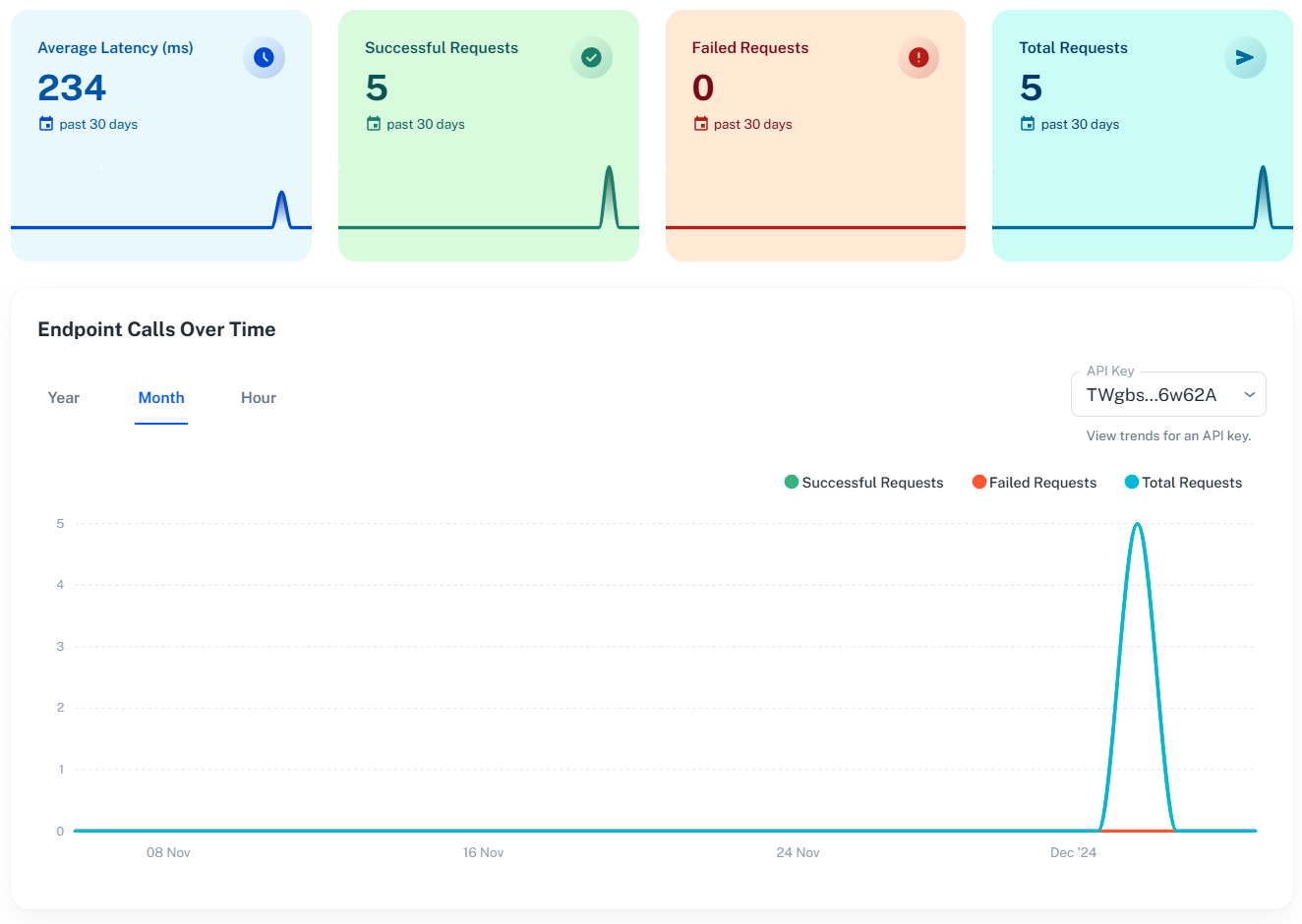Click the 5 value on Total Requests card

click(1031, 88)
